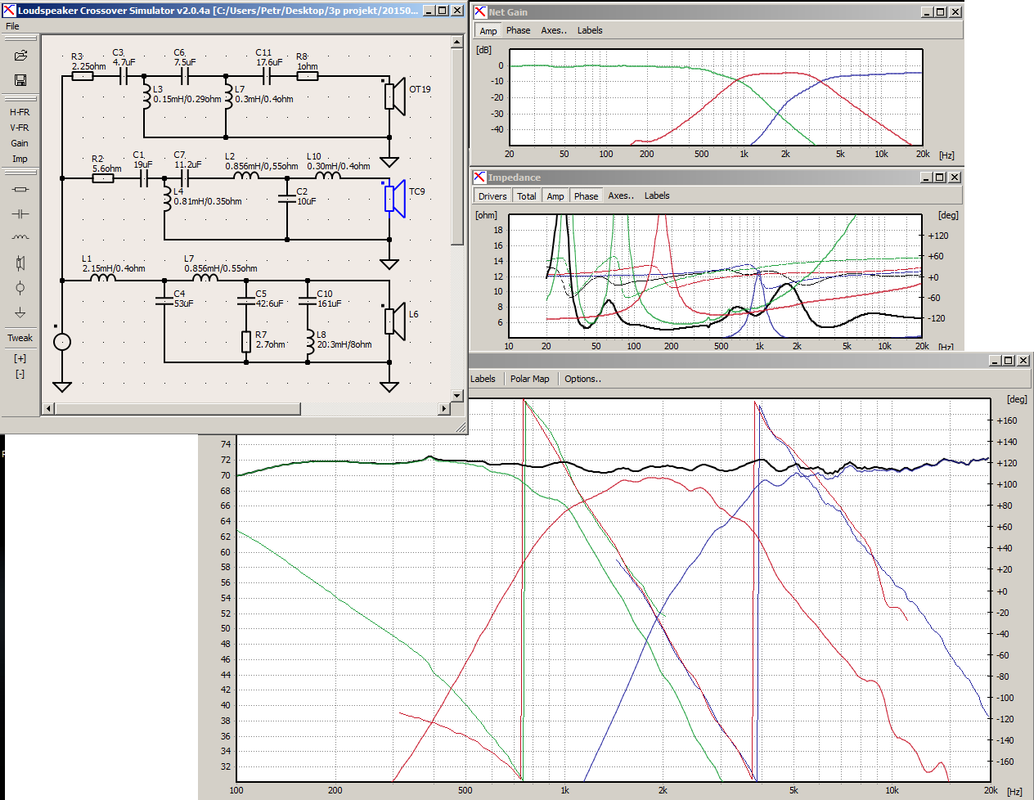Switch to Phase tab in Net Gain window
The width and height of the screenshot is (1034, 800).
(x=518, y=30)
